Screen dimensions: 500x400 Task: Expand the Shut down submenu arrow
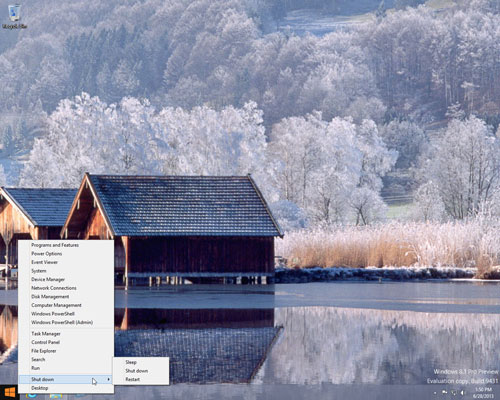[109, 379]
